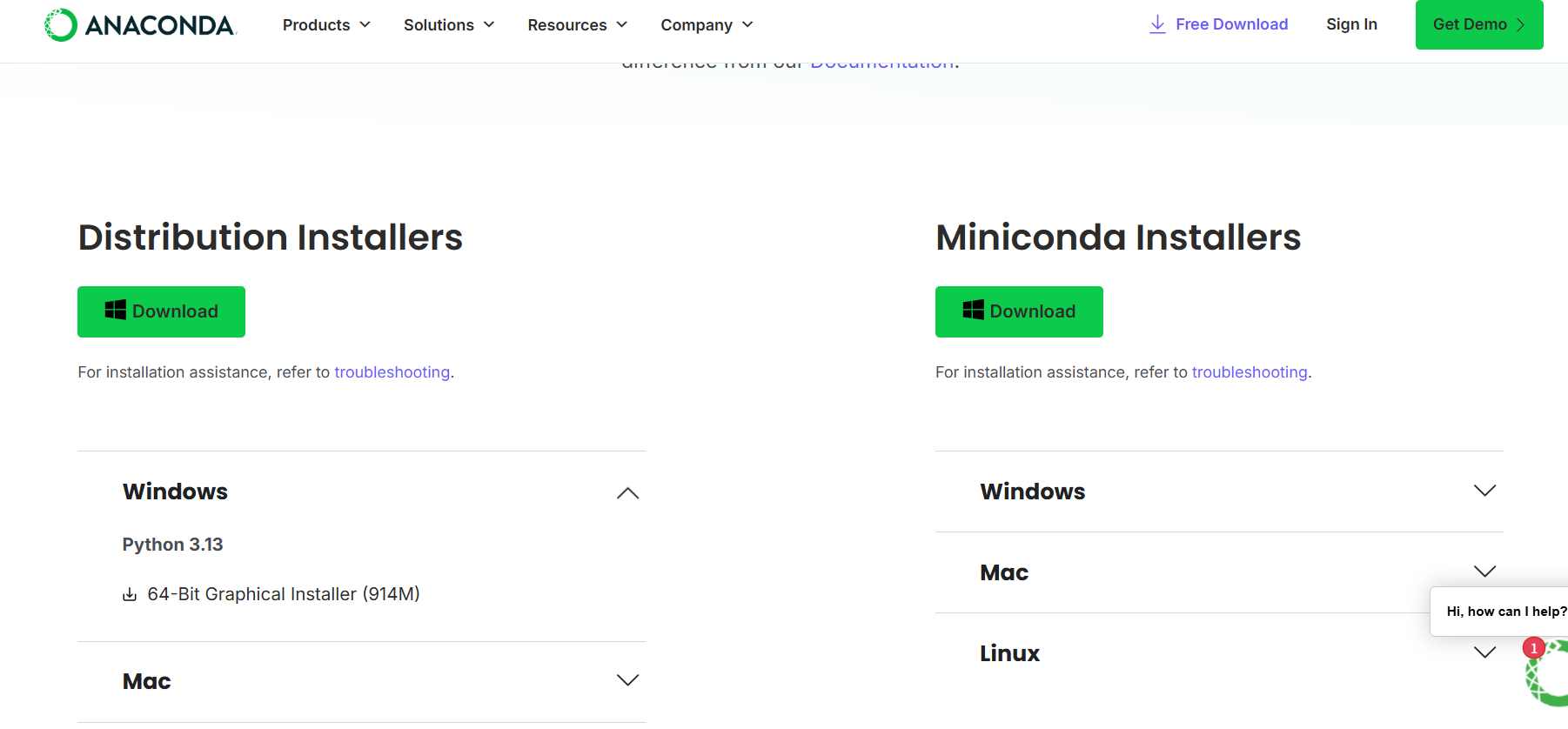
Task: Collapse the Distribution Windows section
Action: pyautogui.click(x=627, y=493)
